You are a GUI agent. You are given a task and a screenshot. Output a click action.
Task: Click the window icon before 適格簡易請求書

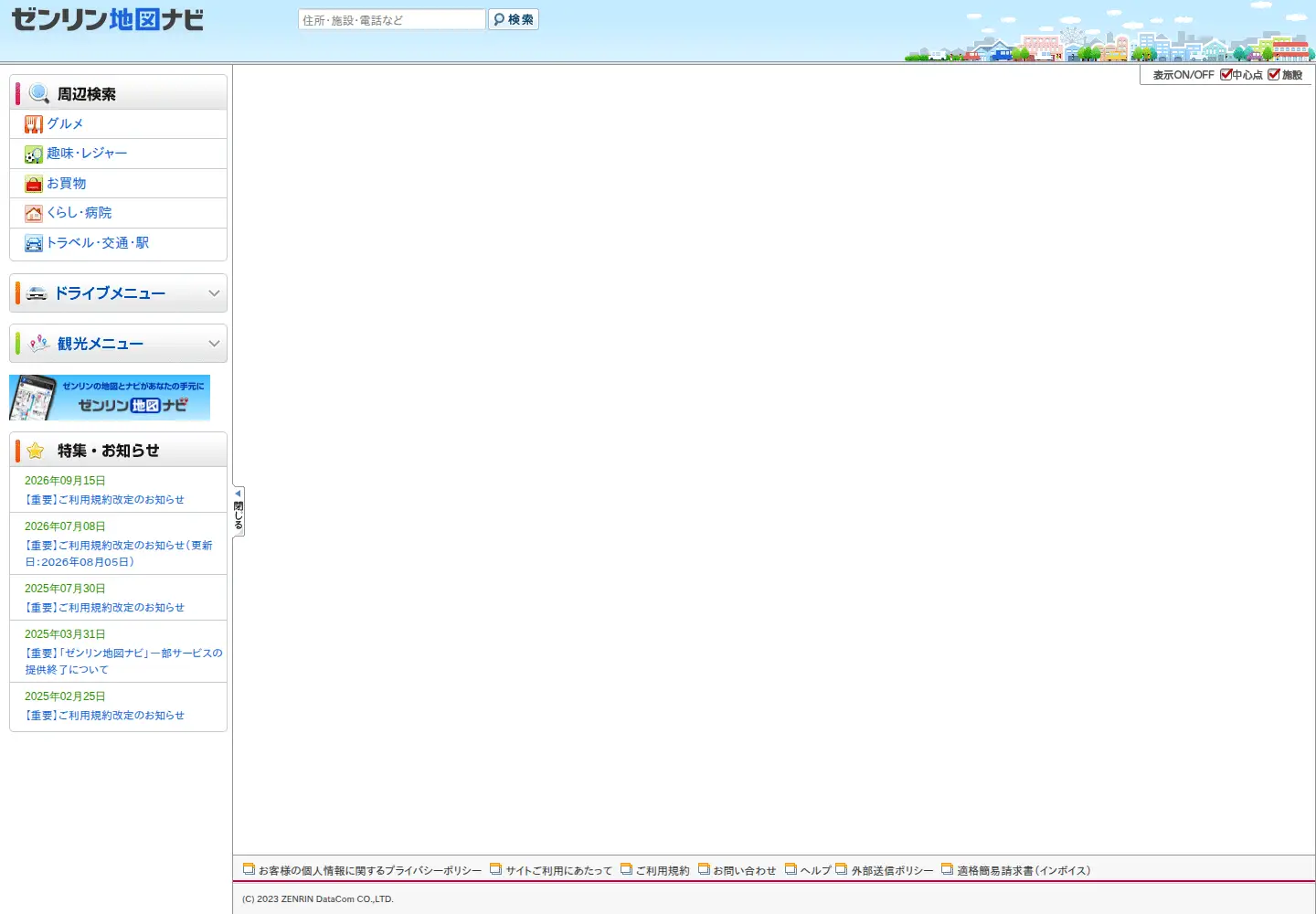point(947,869)
